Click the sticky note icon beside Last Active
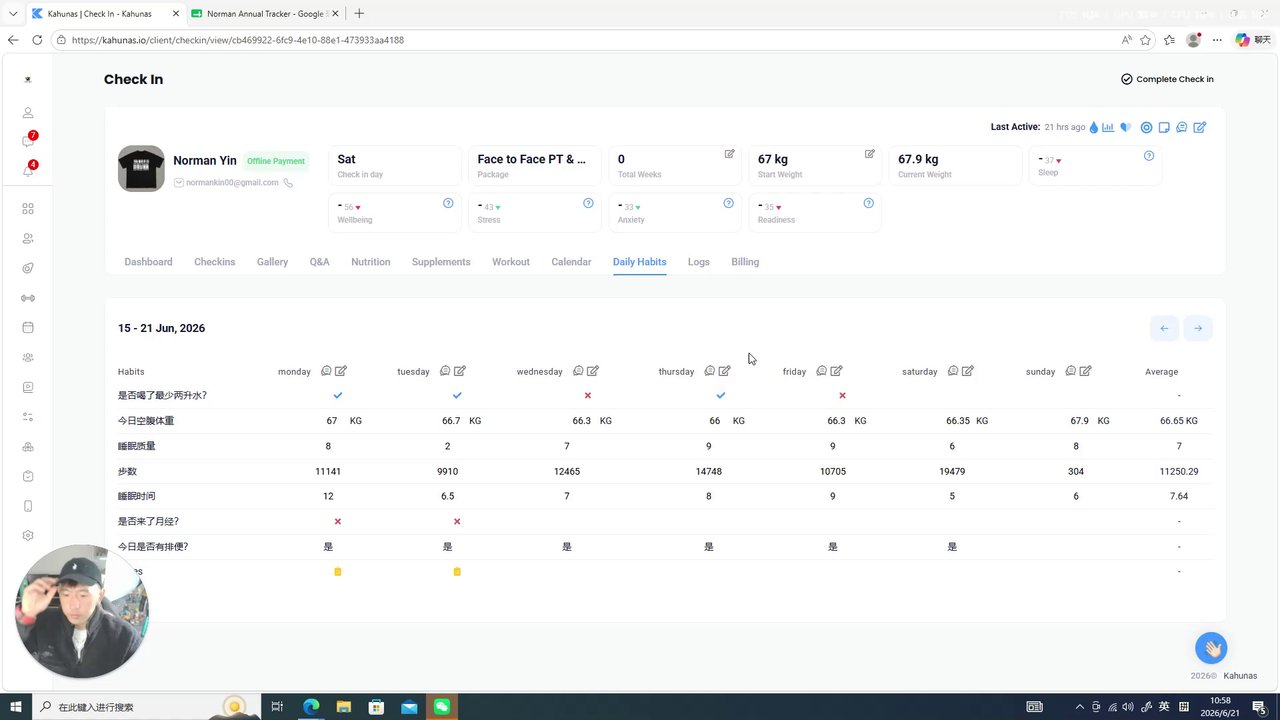The height and width of the screenshot is (720, 1280). 1164,127
